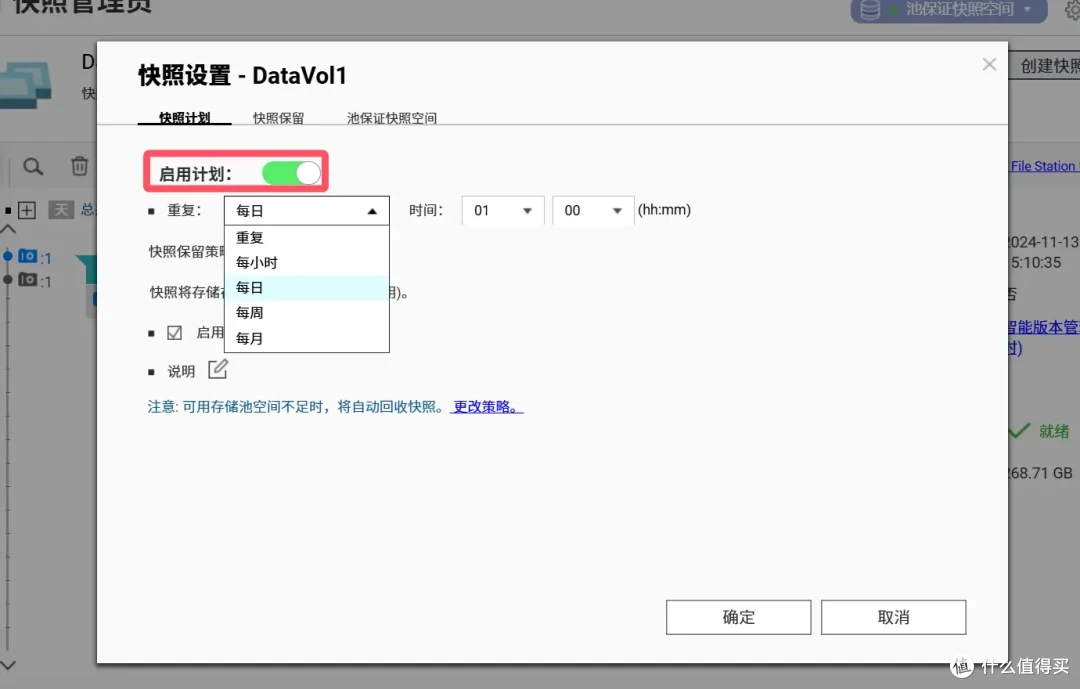Close the 快照设置 dialog
1080x689 pixels.
coord(989,64)
